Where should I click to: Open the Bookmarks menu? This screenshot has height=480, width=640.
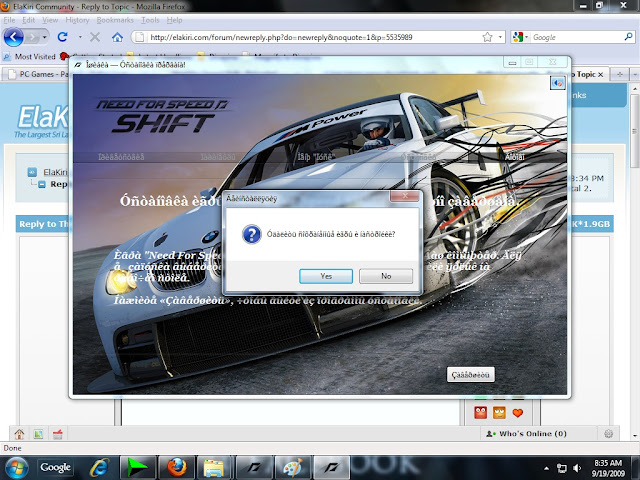115,20
